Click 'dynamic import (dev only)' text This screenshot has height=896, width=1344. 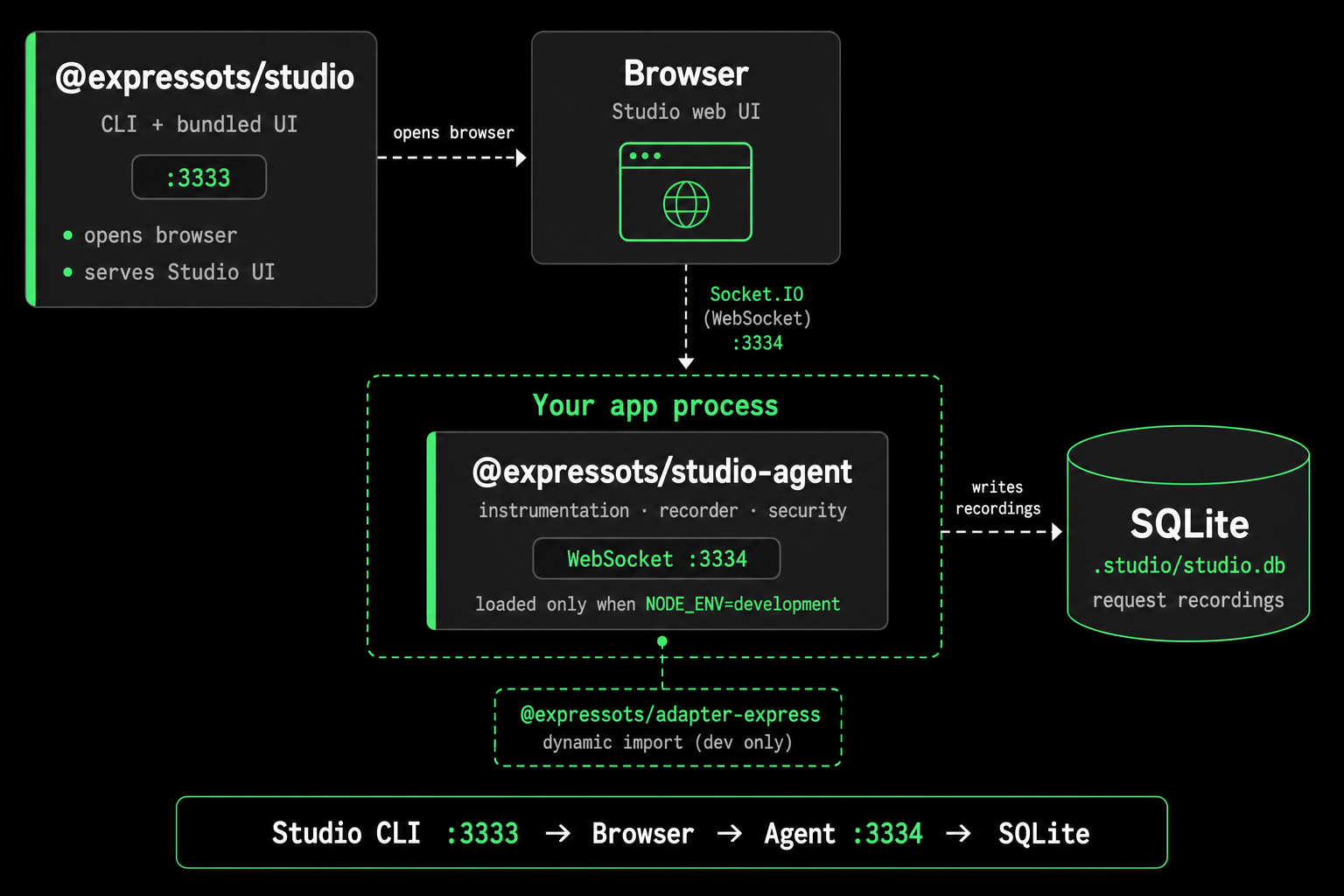668,742
